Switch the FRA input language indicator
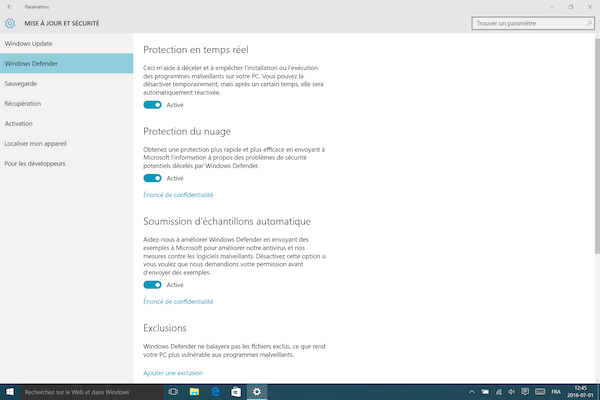The height and width of the screenshot is (400, 600). pyautogui.click(x=556, y=392)
